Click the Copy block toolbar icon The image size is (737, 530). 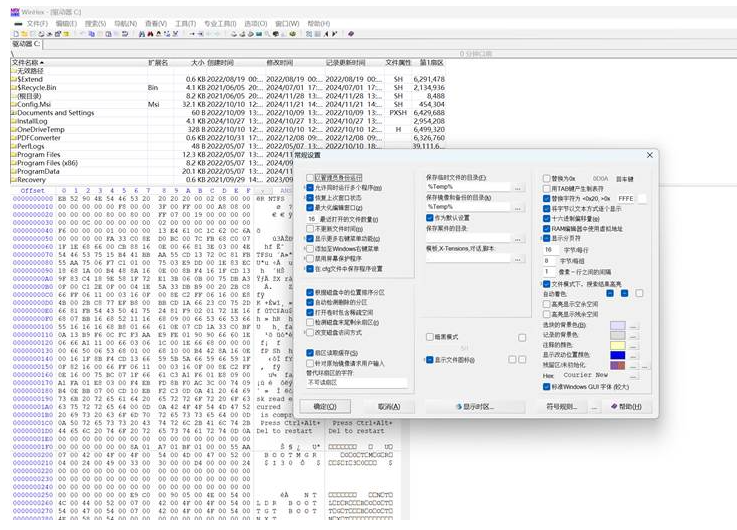(x=92, y=34)
